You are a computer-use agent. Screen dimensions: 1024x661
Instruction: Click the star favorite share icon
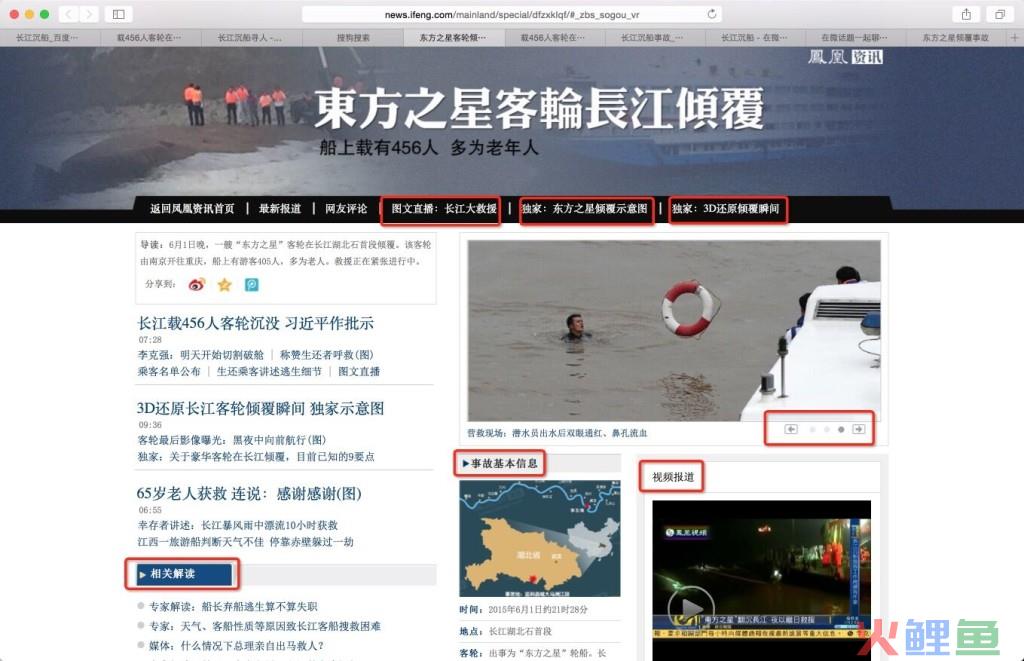click(x=225, y=284)
